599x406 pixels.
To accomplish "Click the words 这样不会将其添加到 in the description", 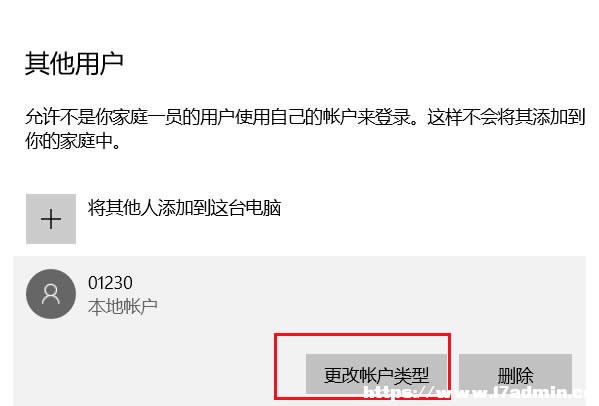I will point(506,117).
